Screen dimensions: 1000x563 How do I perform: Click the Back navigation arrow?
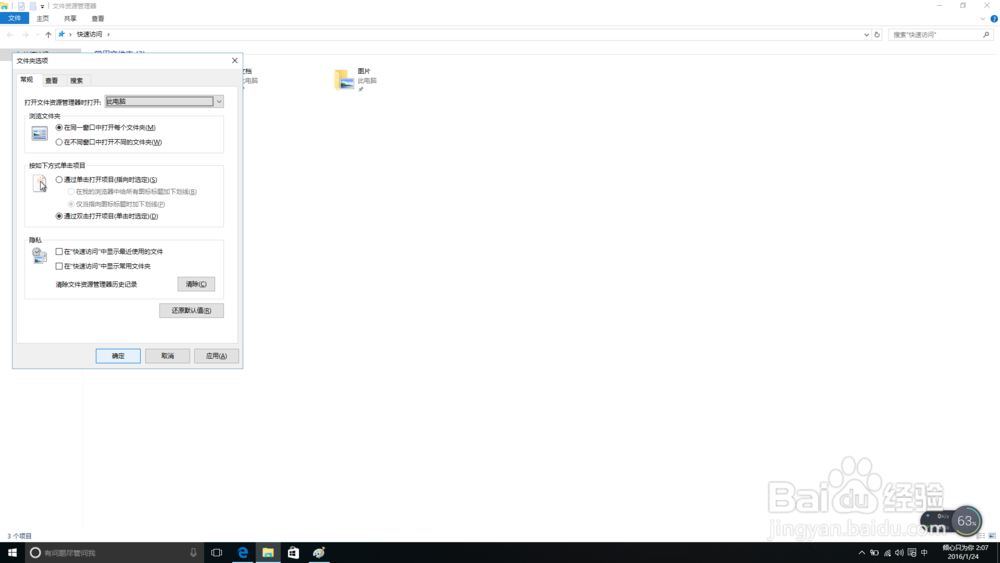pyautogui.click(x=10, y=34)
